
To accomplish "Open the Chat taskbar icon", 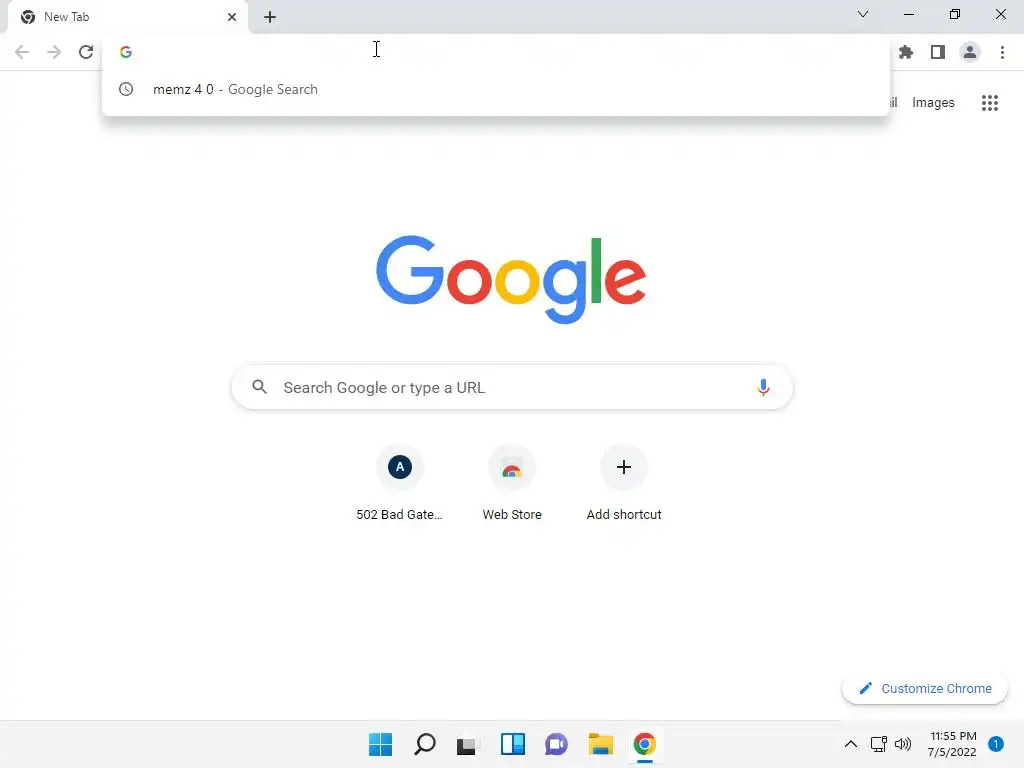I will tap(556, 744).
